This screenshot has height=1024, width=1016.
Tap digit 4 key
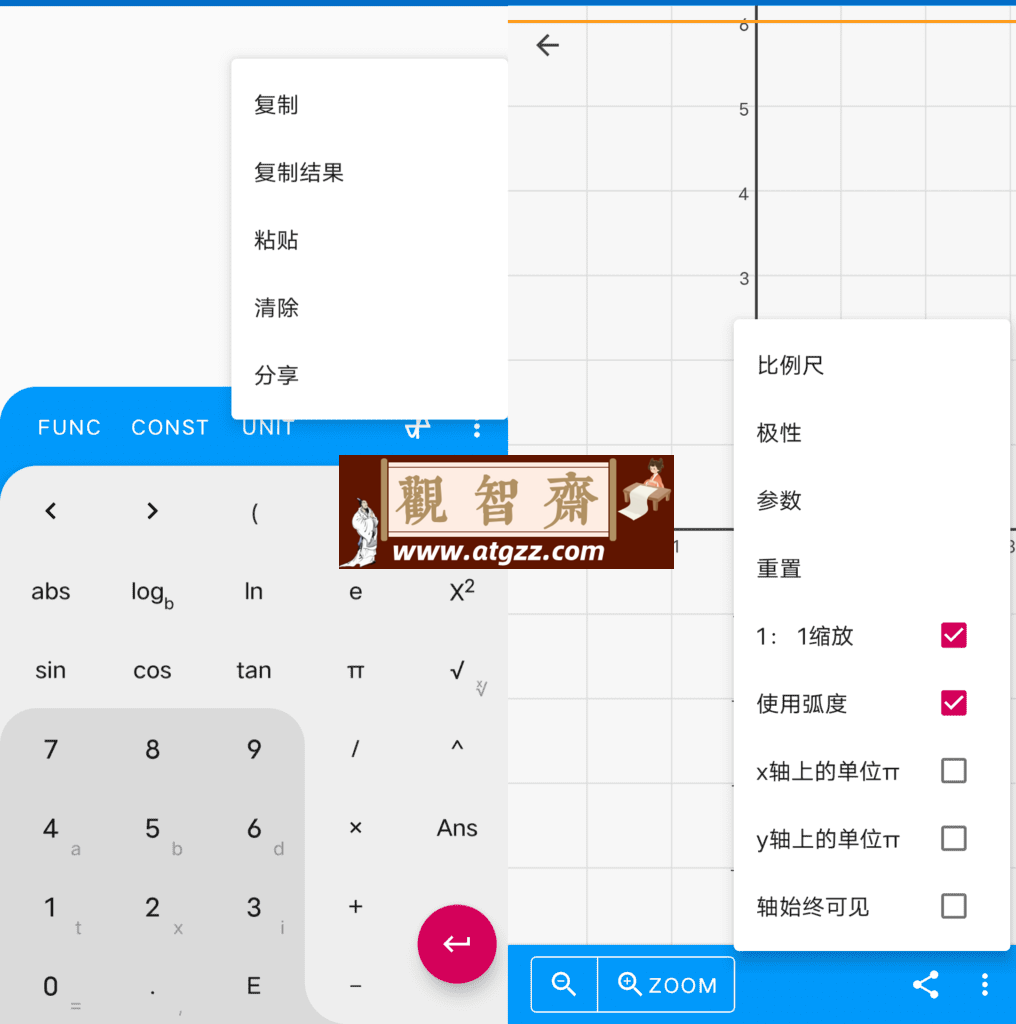(51, 829)
